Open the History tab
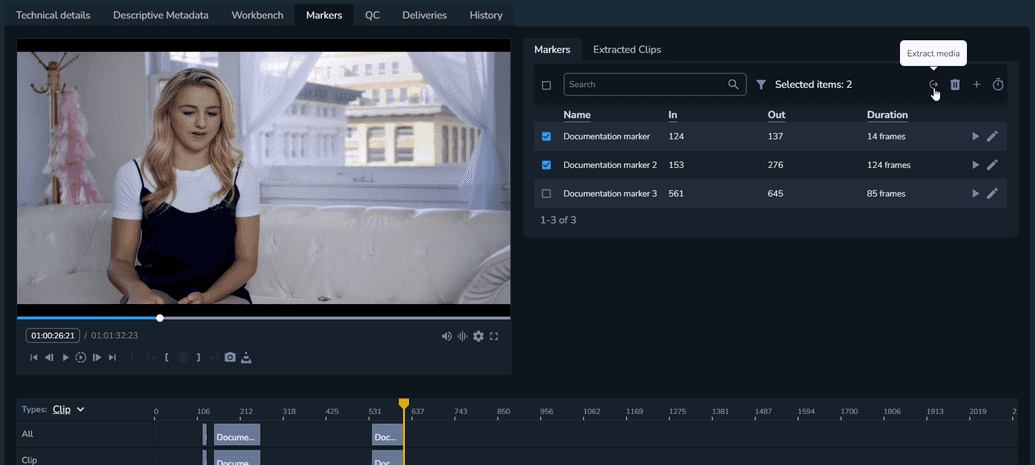Viewport: 1035px width, 465px height. tap(486, 15)
